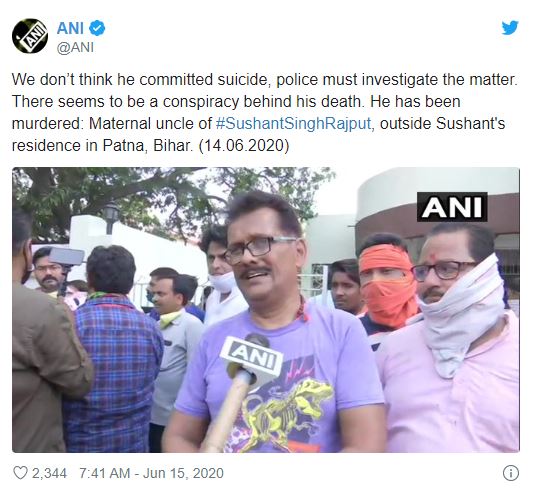Image resolution: width=534 pixels, height=490 pixels.
Task: Open the ANI display name link
Action: [x=70, y=28]
